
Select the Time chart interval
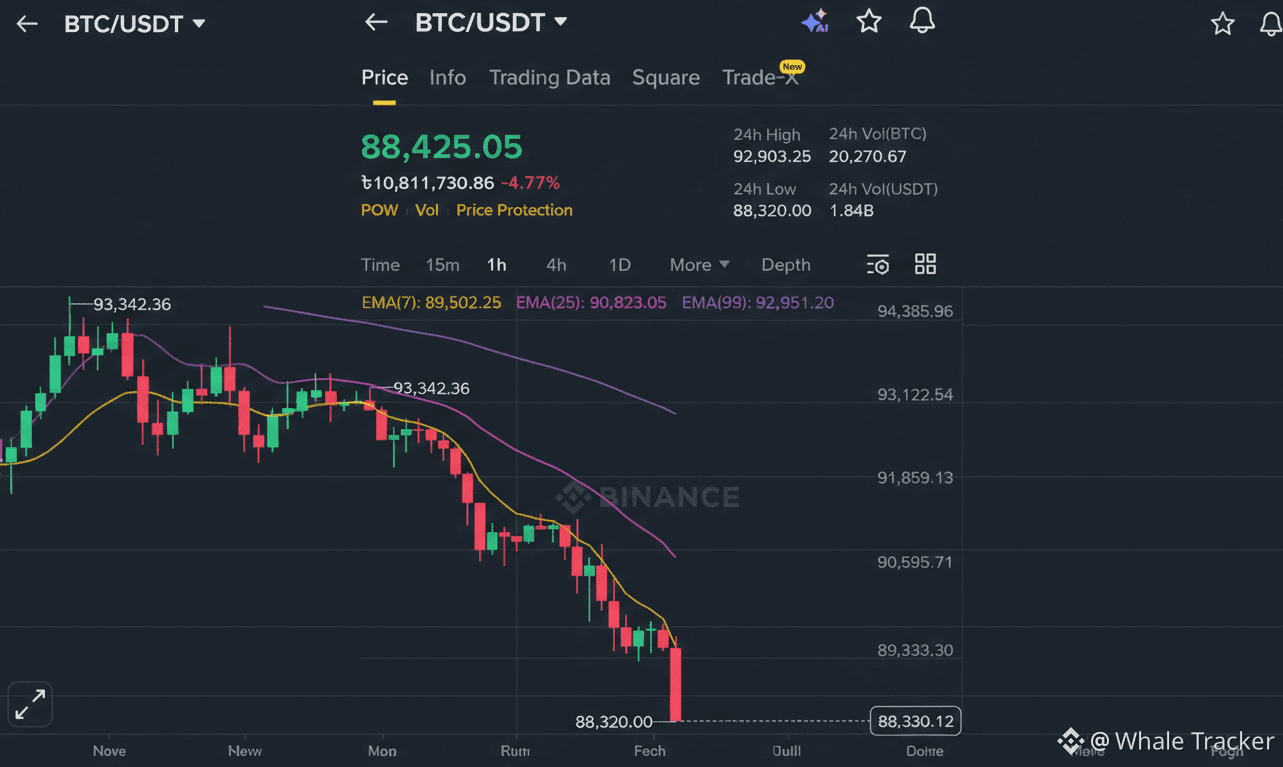tap(380, 265)
